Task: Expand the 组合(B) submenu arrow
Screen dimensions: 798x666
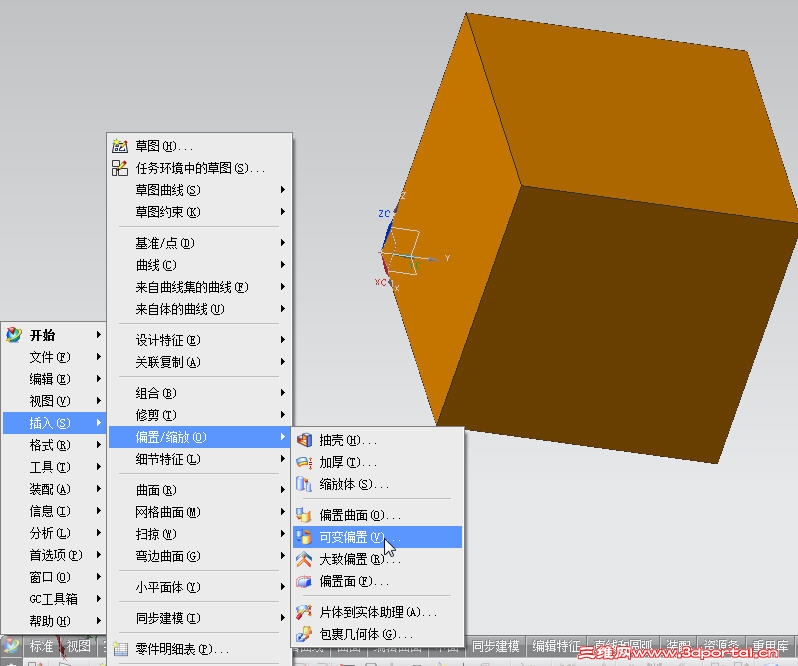Action: coord(282,393)
